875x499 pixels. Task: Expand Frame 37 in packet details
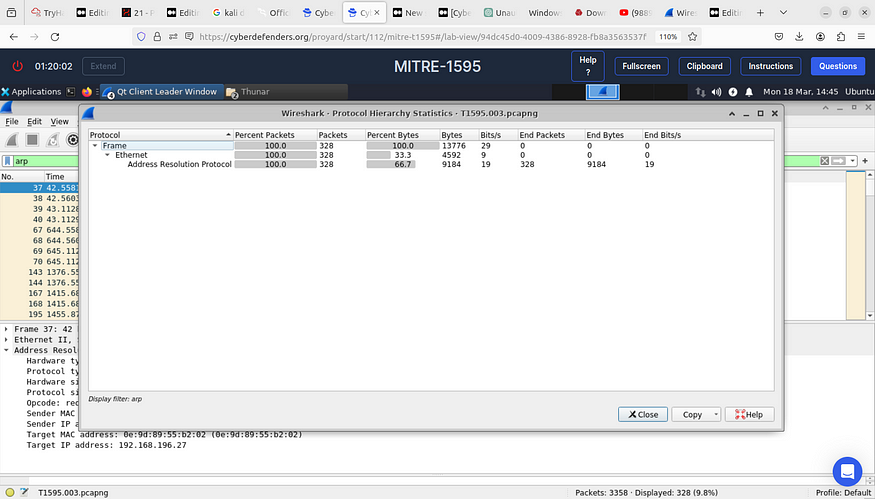[6, 329]
